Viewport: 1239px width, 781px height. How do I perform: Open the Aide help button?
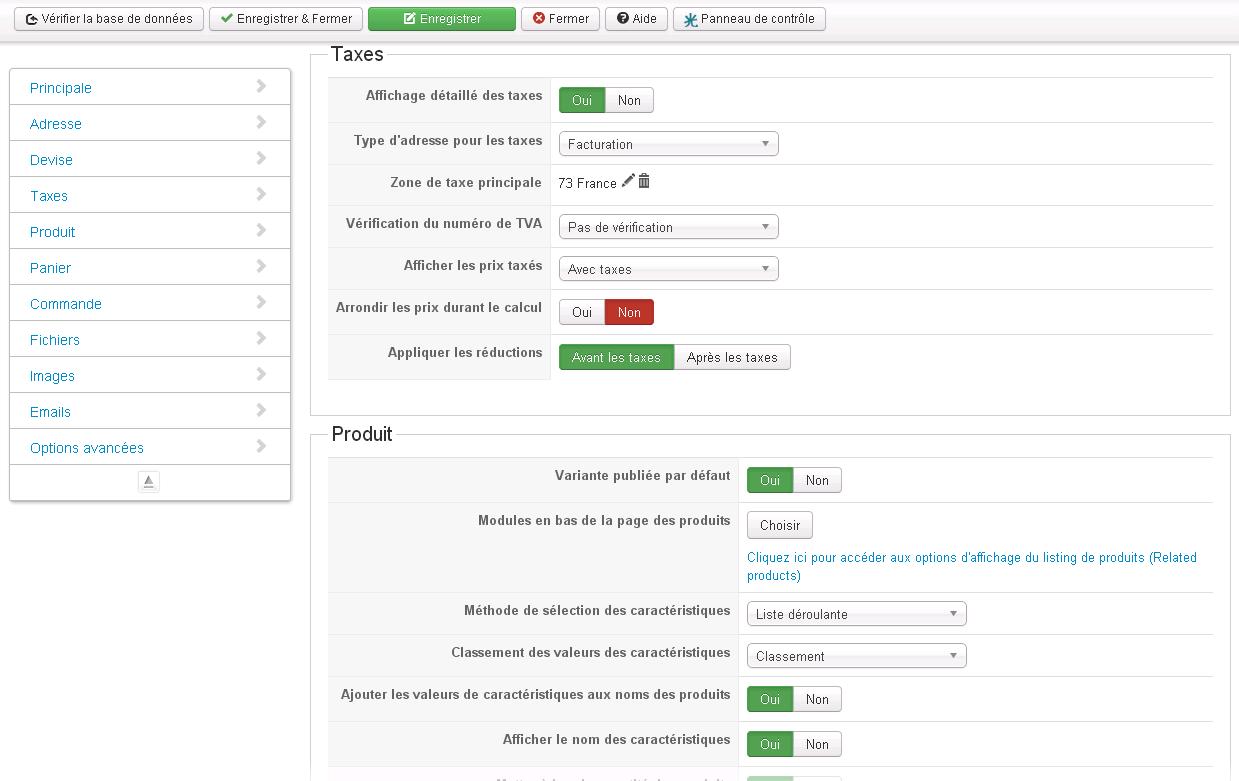pos(636,19)
